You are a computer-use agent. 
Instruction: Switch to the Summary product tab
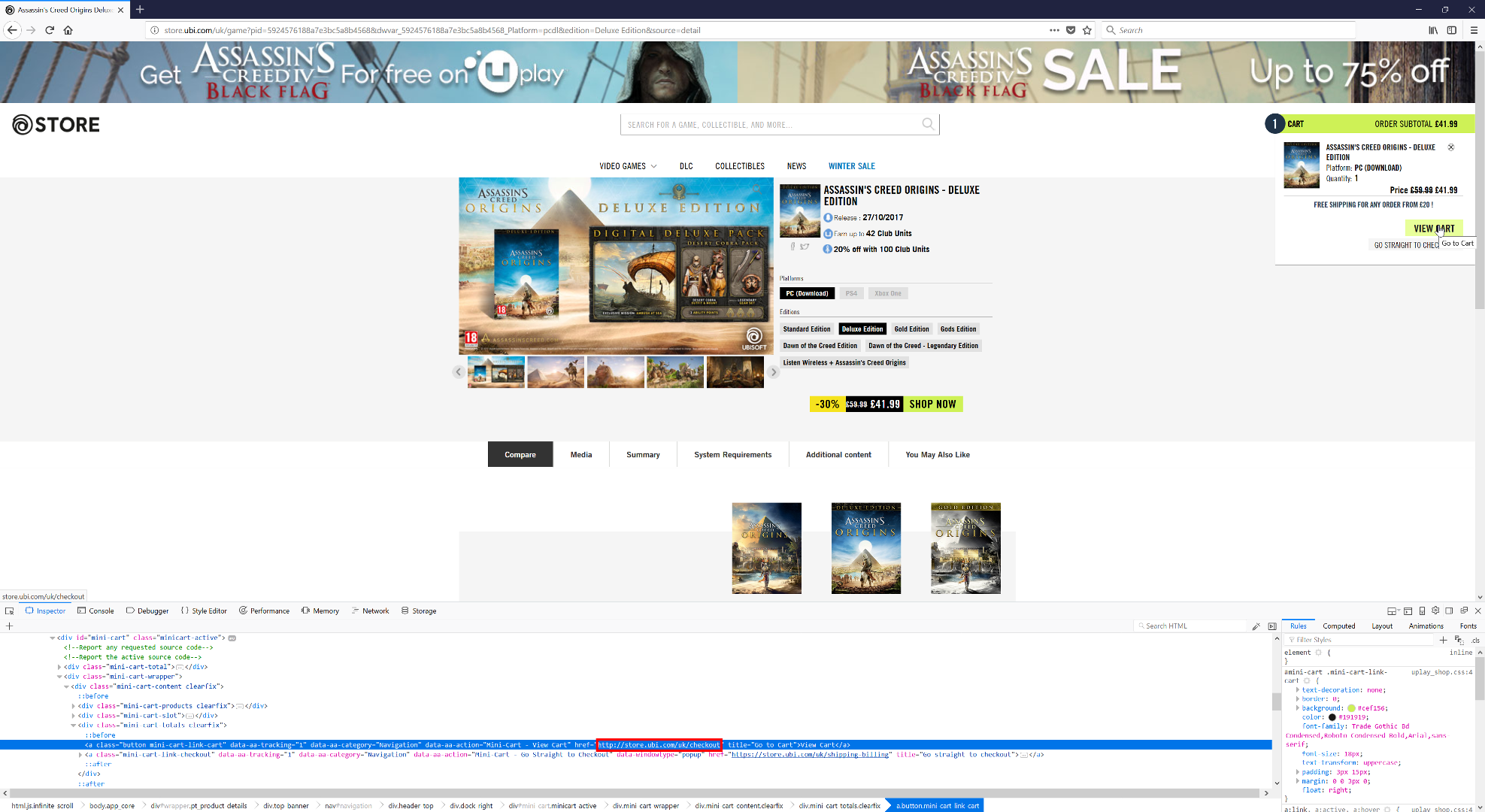[x=643, y=454]
